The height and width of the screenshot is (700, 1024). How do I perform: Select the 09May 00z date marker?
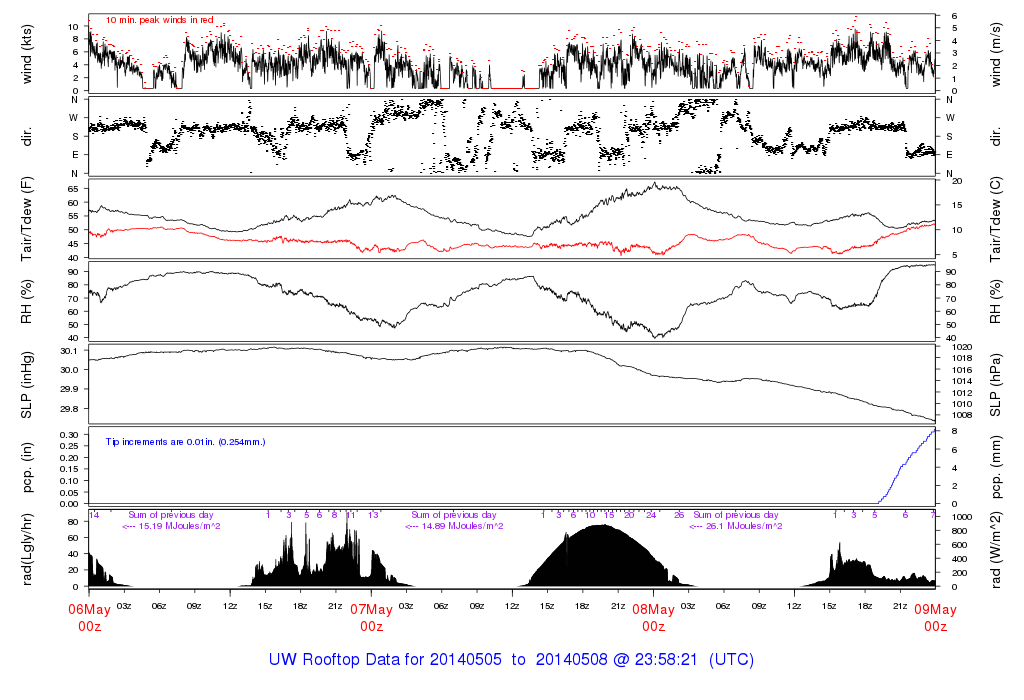pos(935,617)
